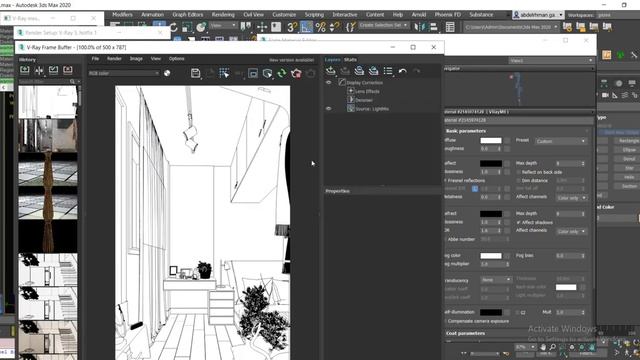Click the circular channel switch icon beside RGB color
The image size is (640, 360).
pyautogui.click(x=167, y=73)
